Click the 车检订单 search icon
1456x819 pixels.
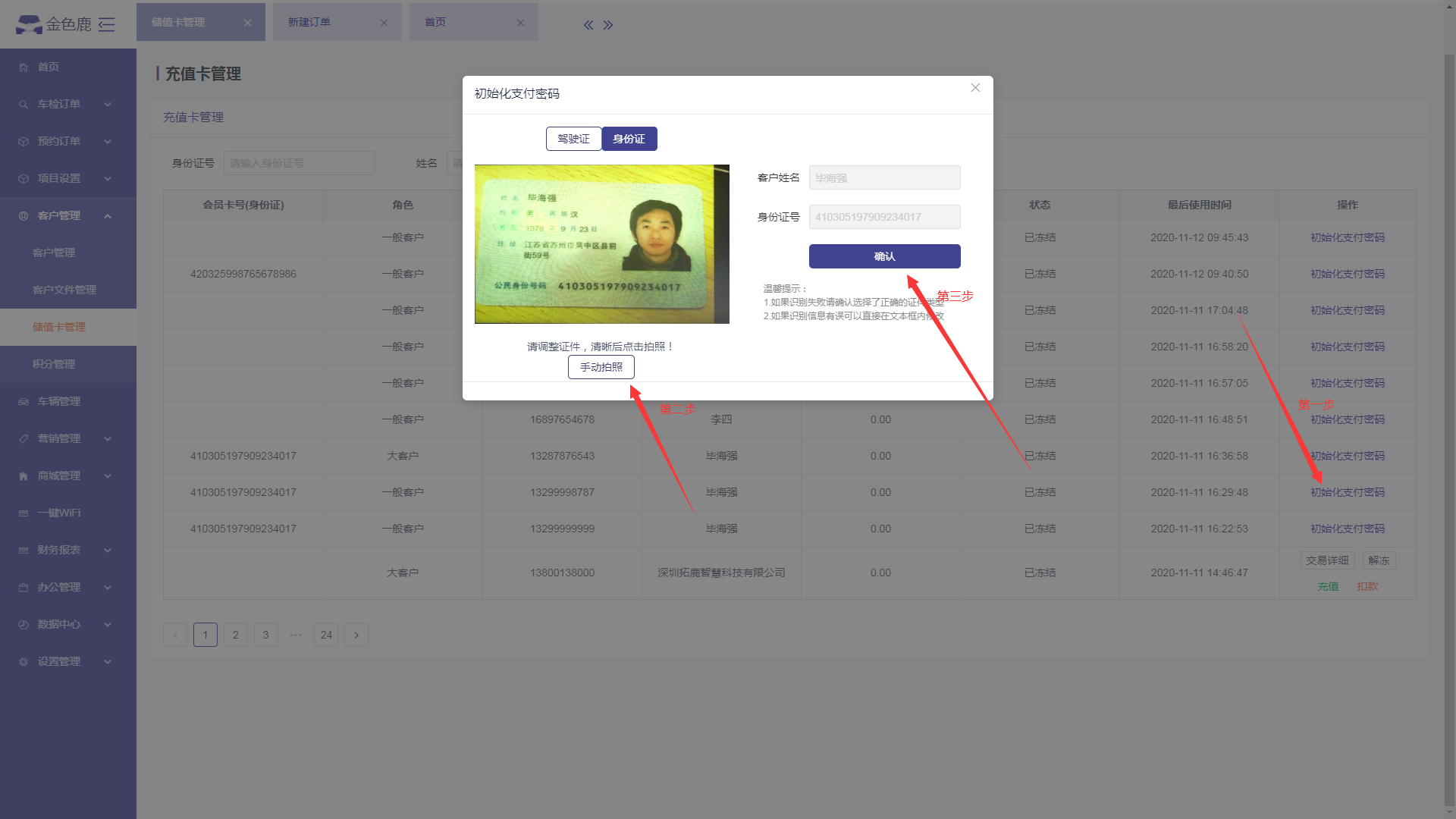tap(24, 105)
